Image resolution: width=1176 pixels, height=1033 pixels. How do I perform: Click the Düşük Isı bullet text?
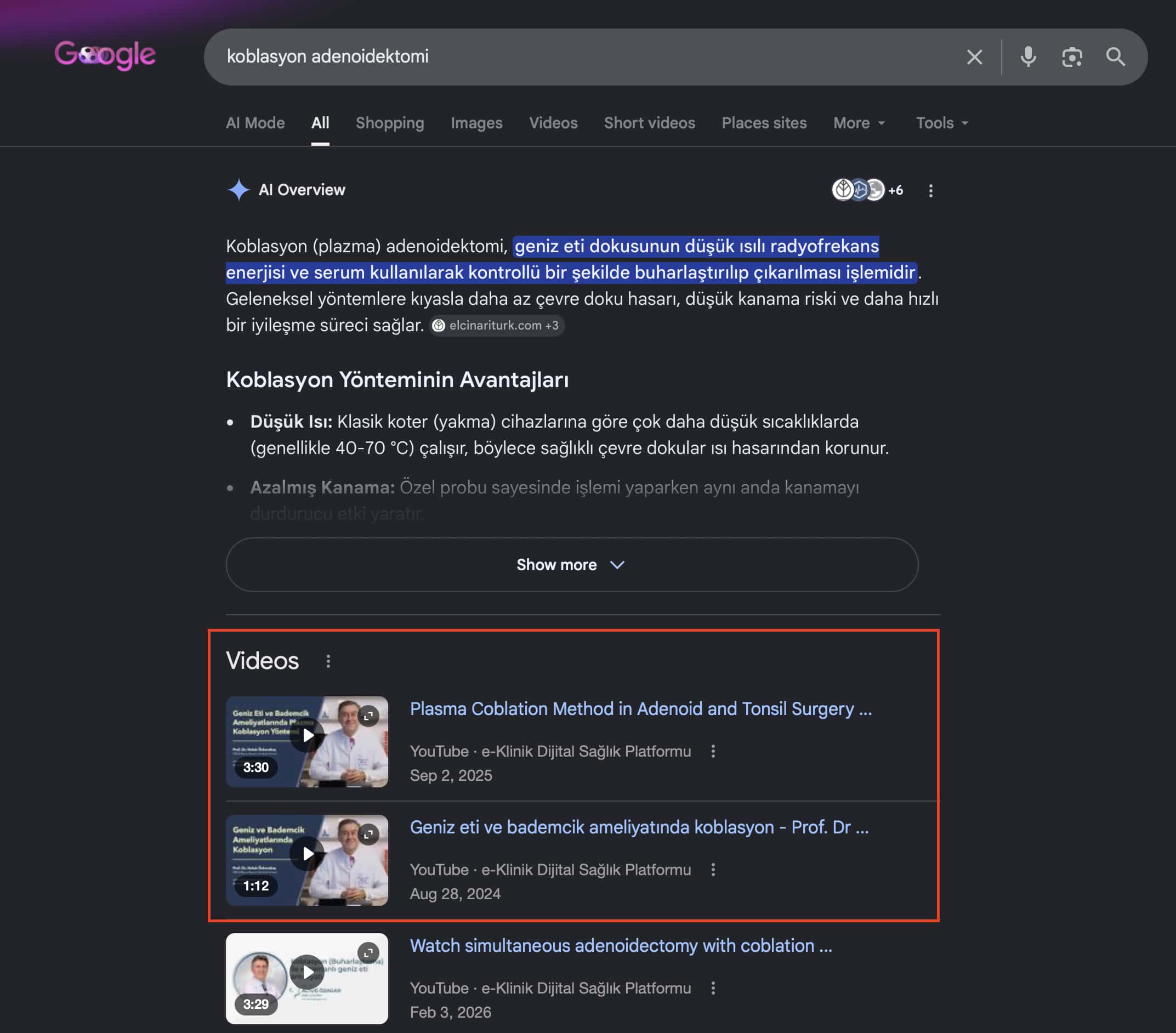(569, 434)
